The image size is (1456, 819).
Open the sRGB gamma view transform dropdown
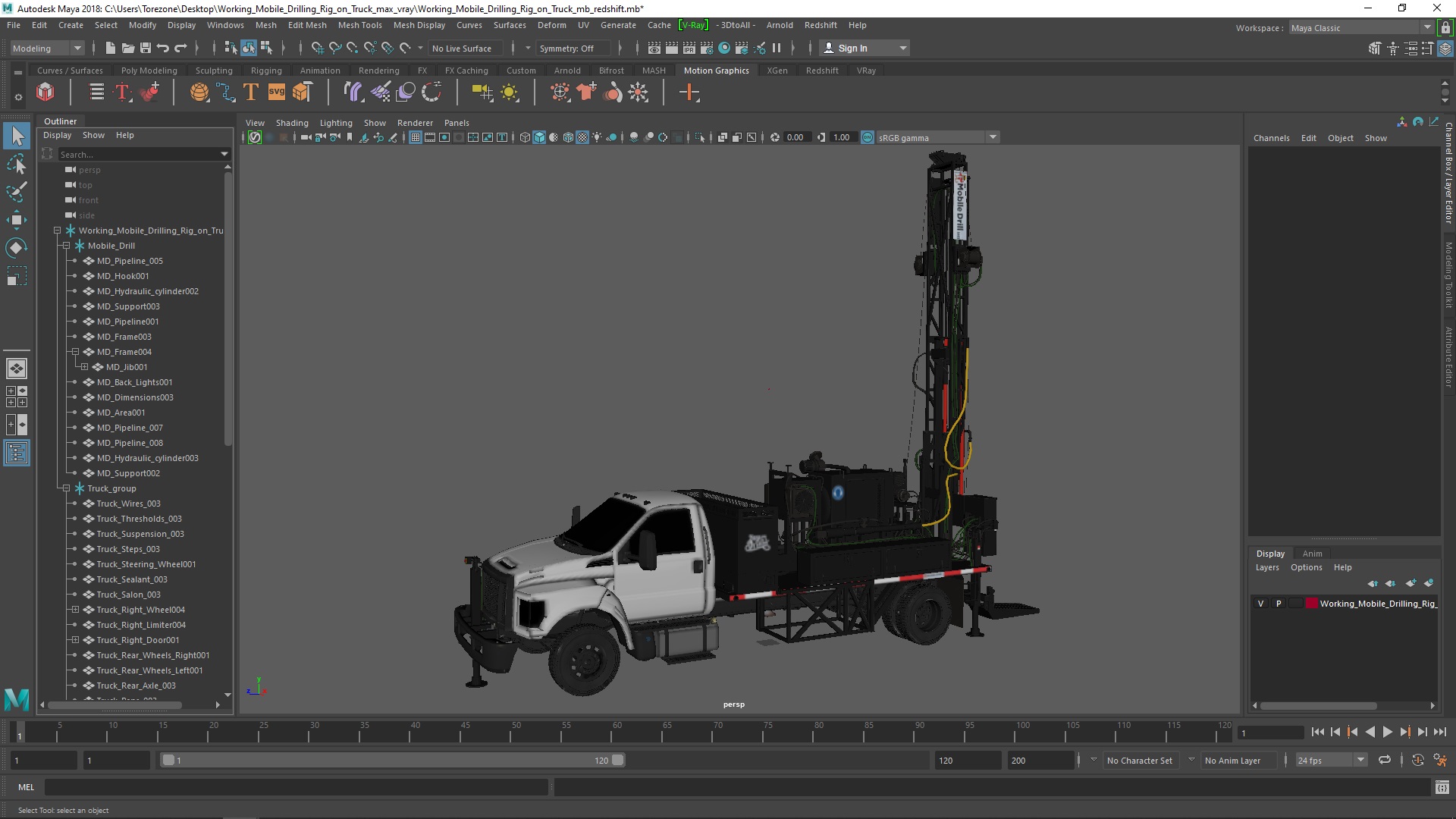point(993,137)
